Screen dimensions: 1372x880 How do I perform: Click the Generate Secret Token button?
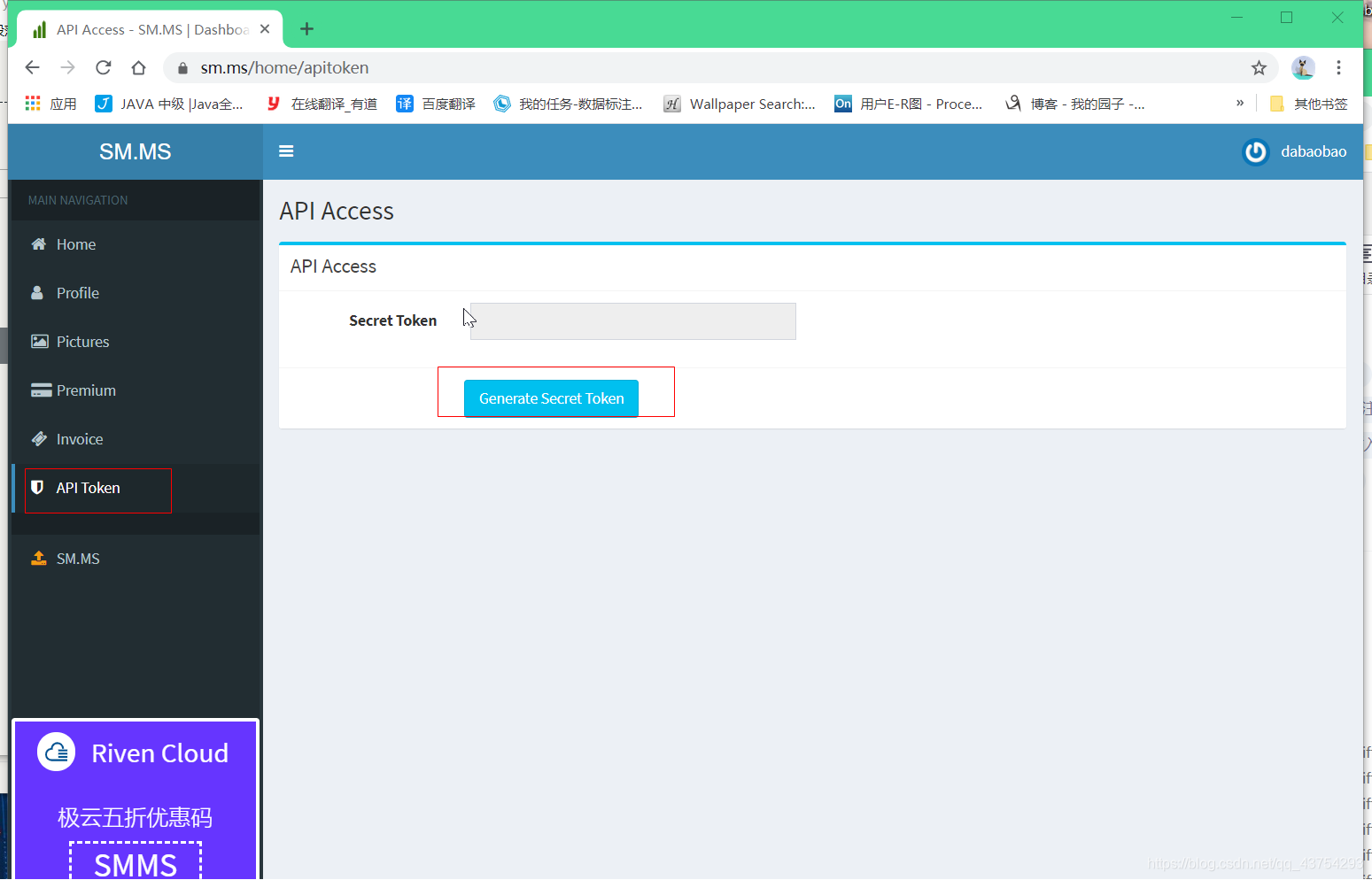[551, 398]
